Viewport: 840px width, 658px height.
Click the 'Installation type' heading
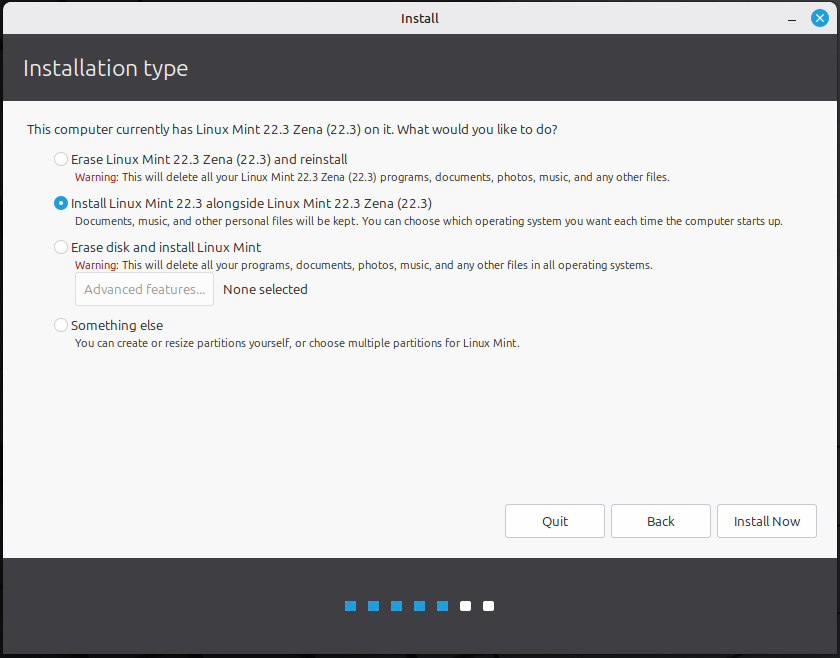106,69
